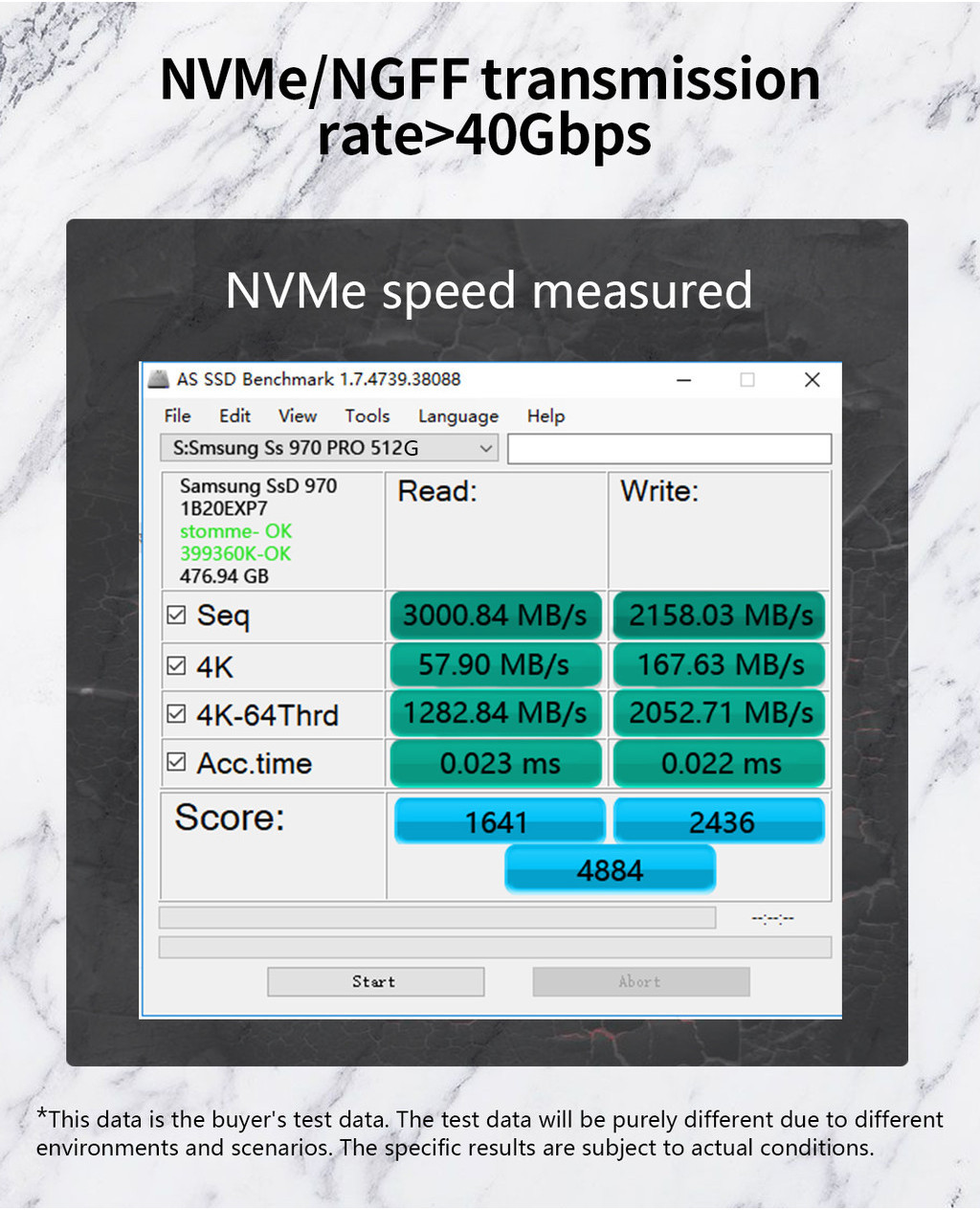Open the File menu

click(x=176, y=415)
